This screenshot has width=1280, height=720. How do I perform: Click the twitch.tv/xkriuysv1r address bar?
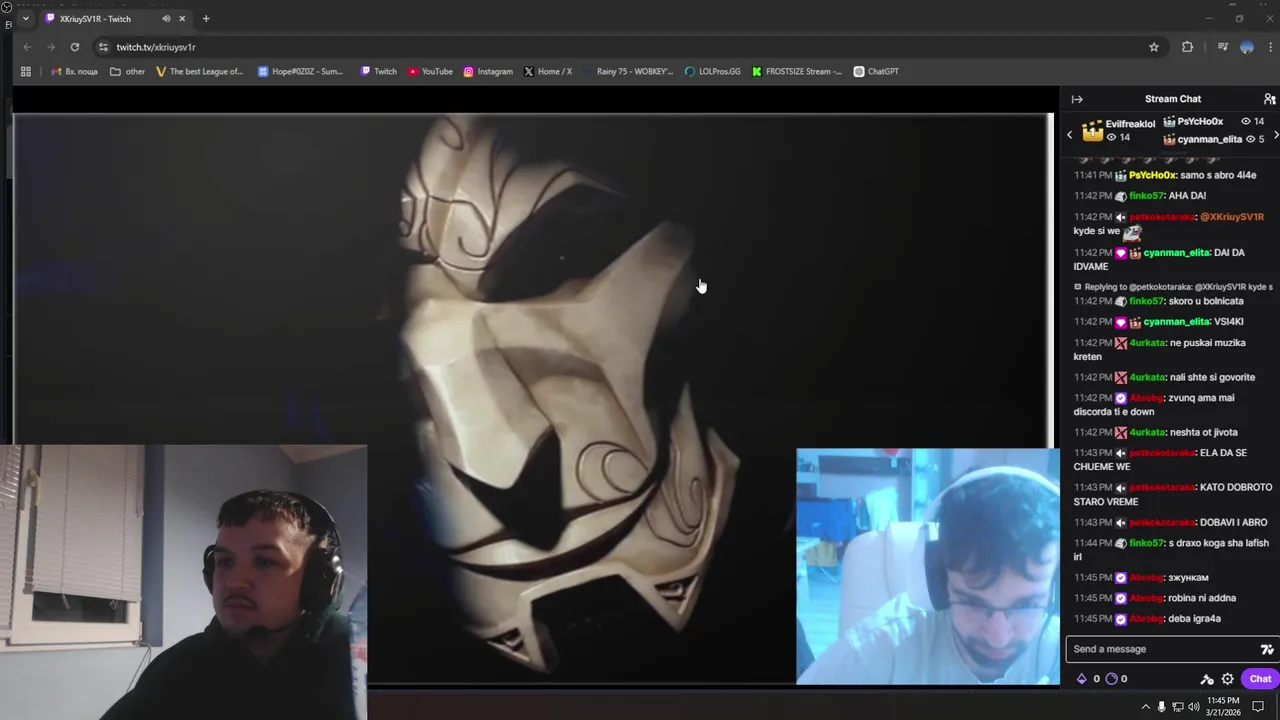630,47
